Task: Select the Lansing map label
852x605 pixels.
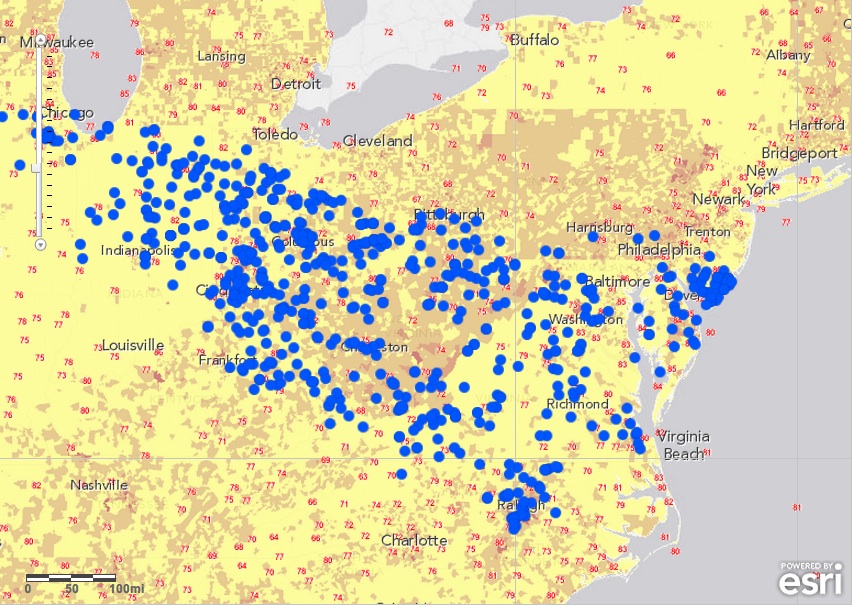Action: [x=221, y=56]
